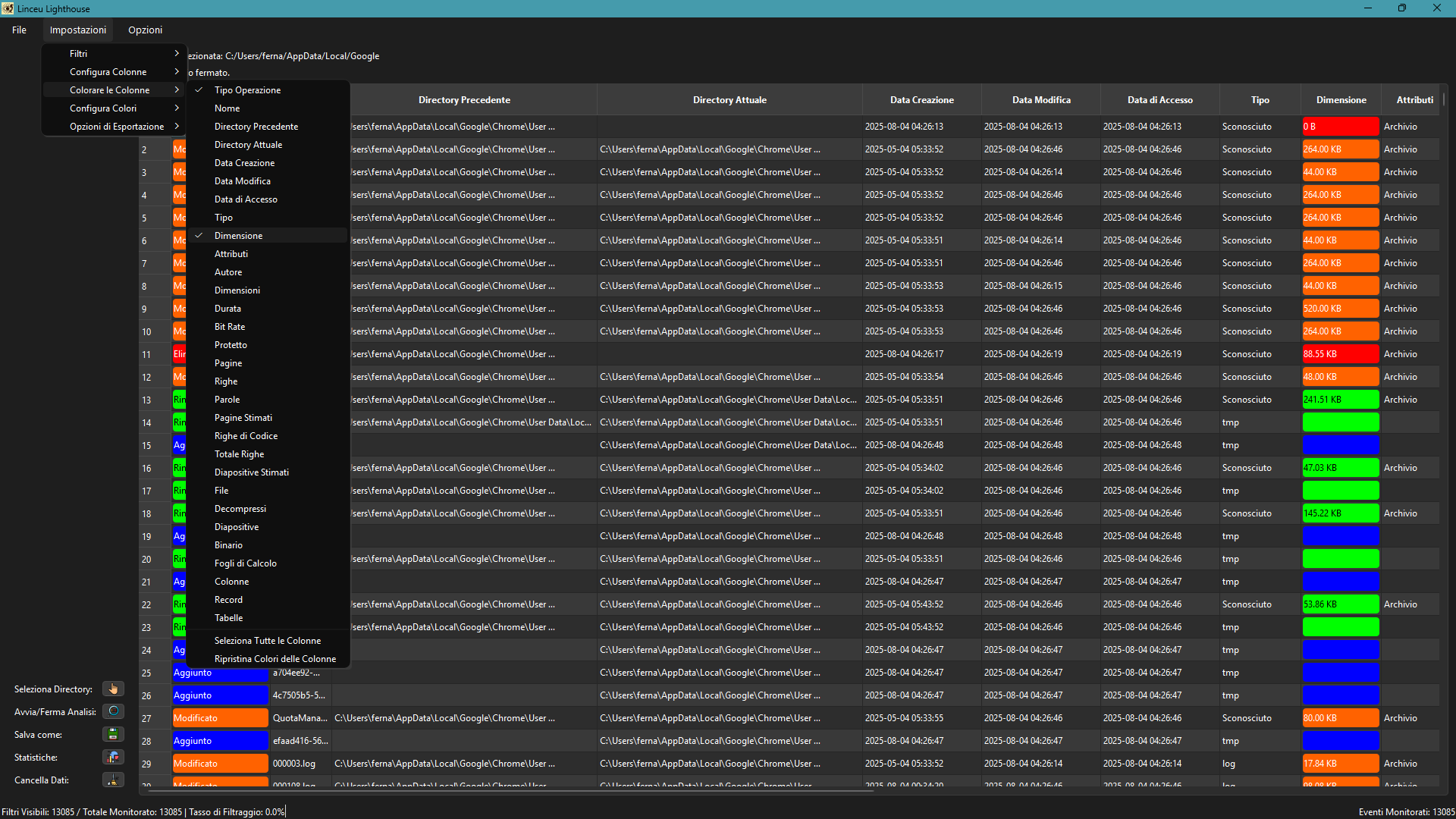Open the Opzioni menu
1456x819 pixels.
coord(145,30)
